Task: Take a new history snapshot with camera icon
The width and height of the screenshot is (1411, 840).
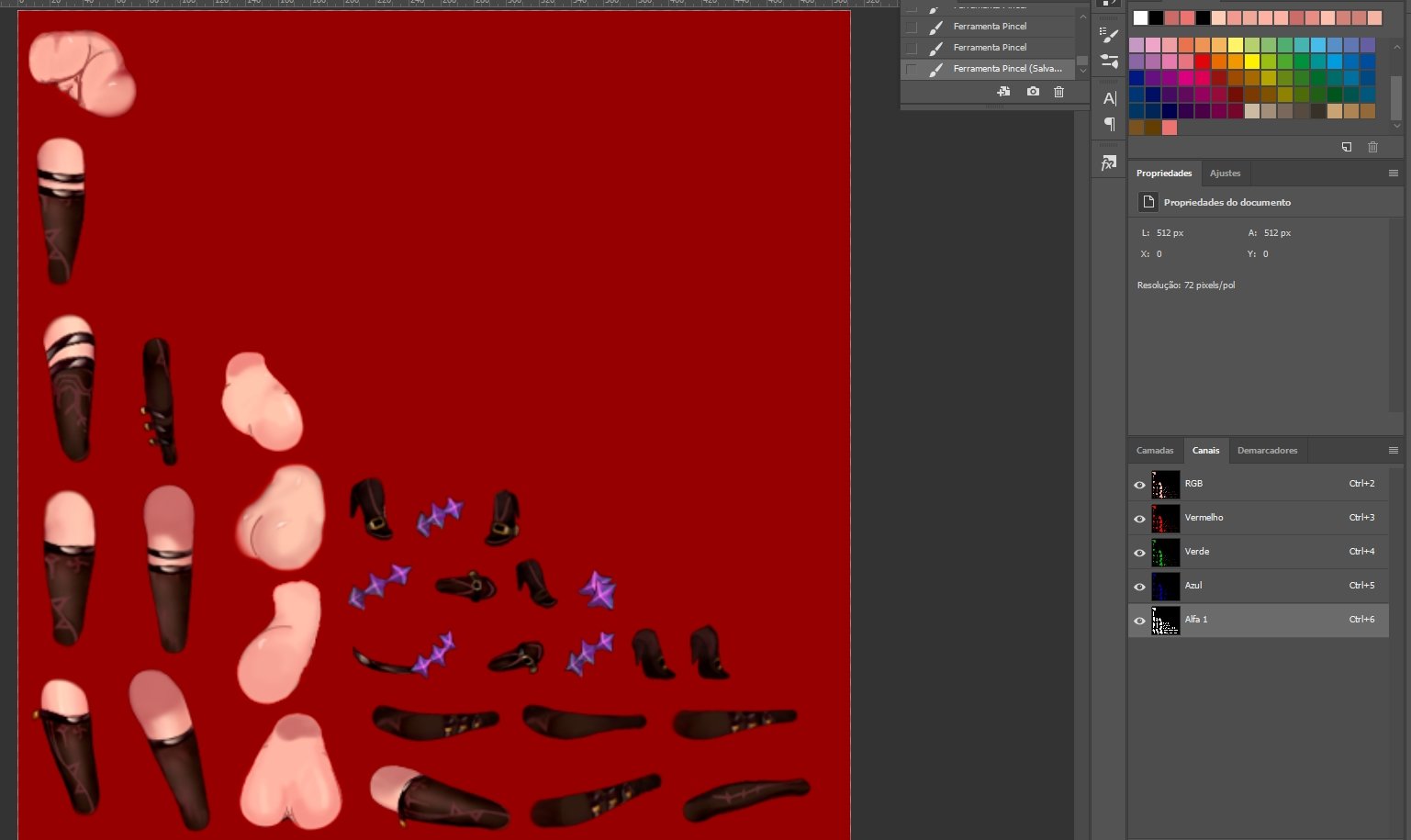Action: [x=1033, y=92]
